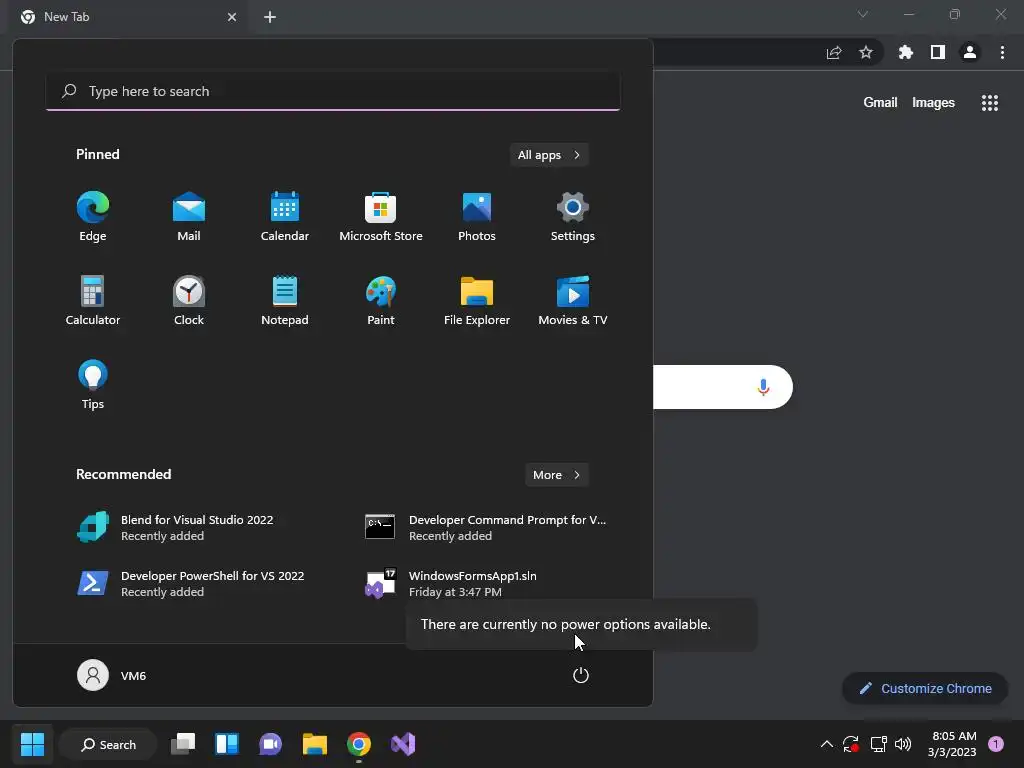This screenshot has width=1024, height=768.
Task: Close the New Tab tab
Action: (232, 17)
